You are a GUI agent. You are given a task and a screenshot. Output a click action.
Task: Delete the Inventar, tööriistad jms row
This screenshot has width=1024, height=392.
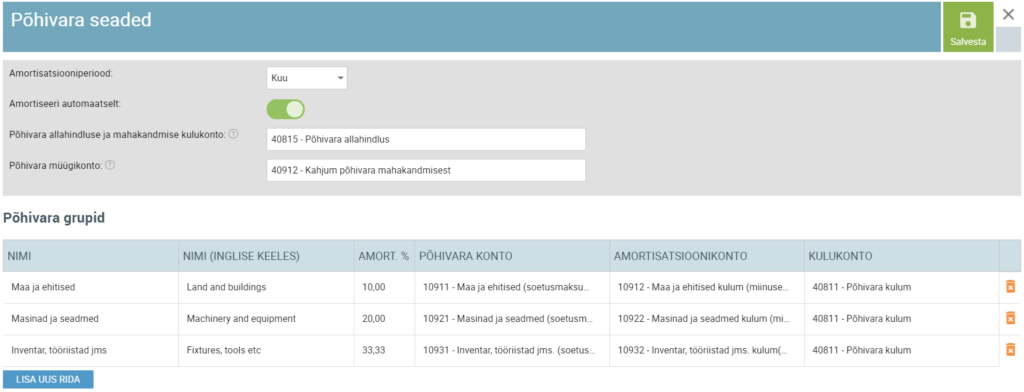pyautogui.click(x=1010, y=350)
